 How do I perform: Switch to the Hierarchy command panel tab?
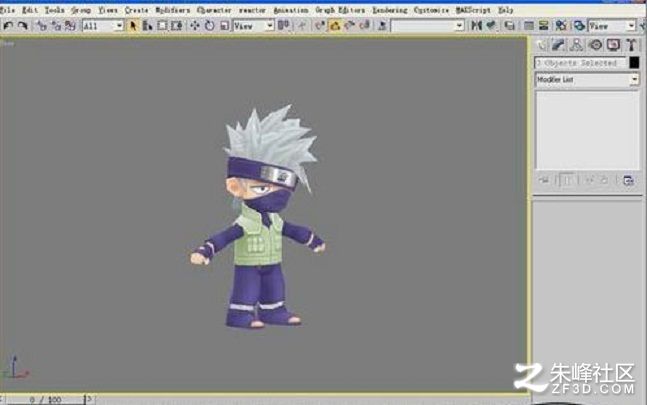(576, 45)
